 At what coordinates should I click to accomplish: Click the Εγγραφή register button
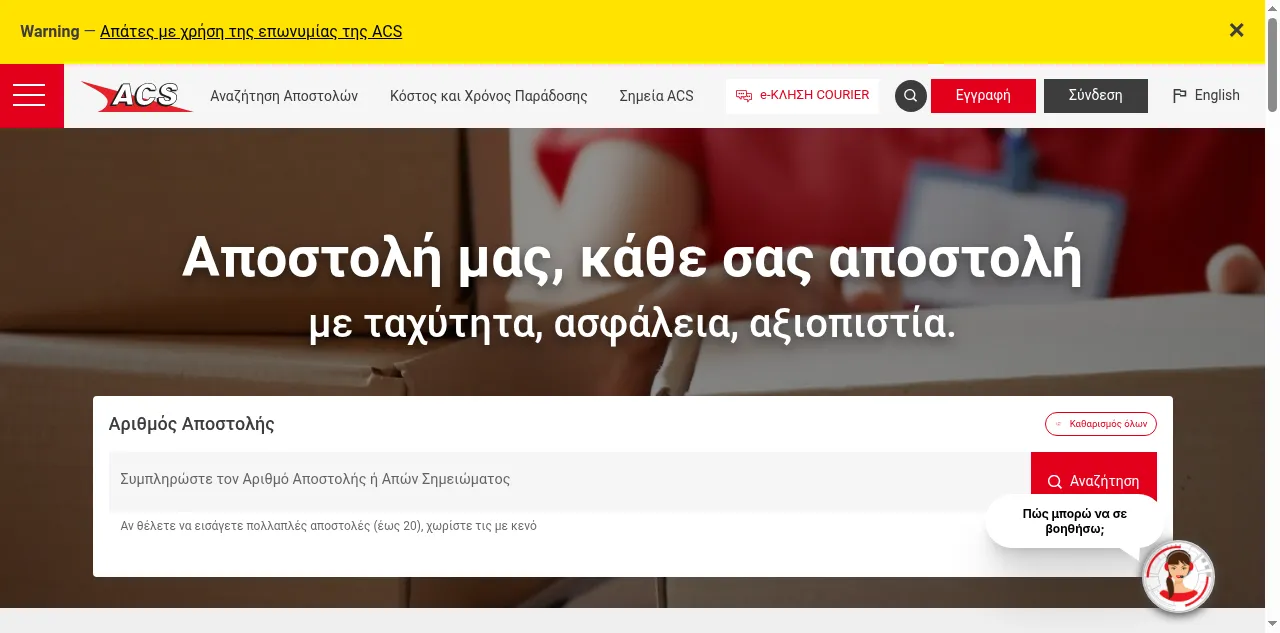(983, 96)
